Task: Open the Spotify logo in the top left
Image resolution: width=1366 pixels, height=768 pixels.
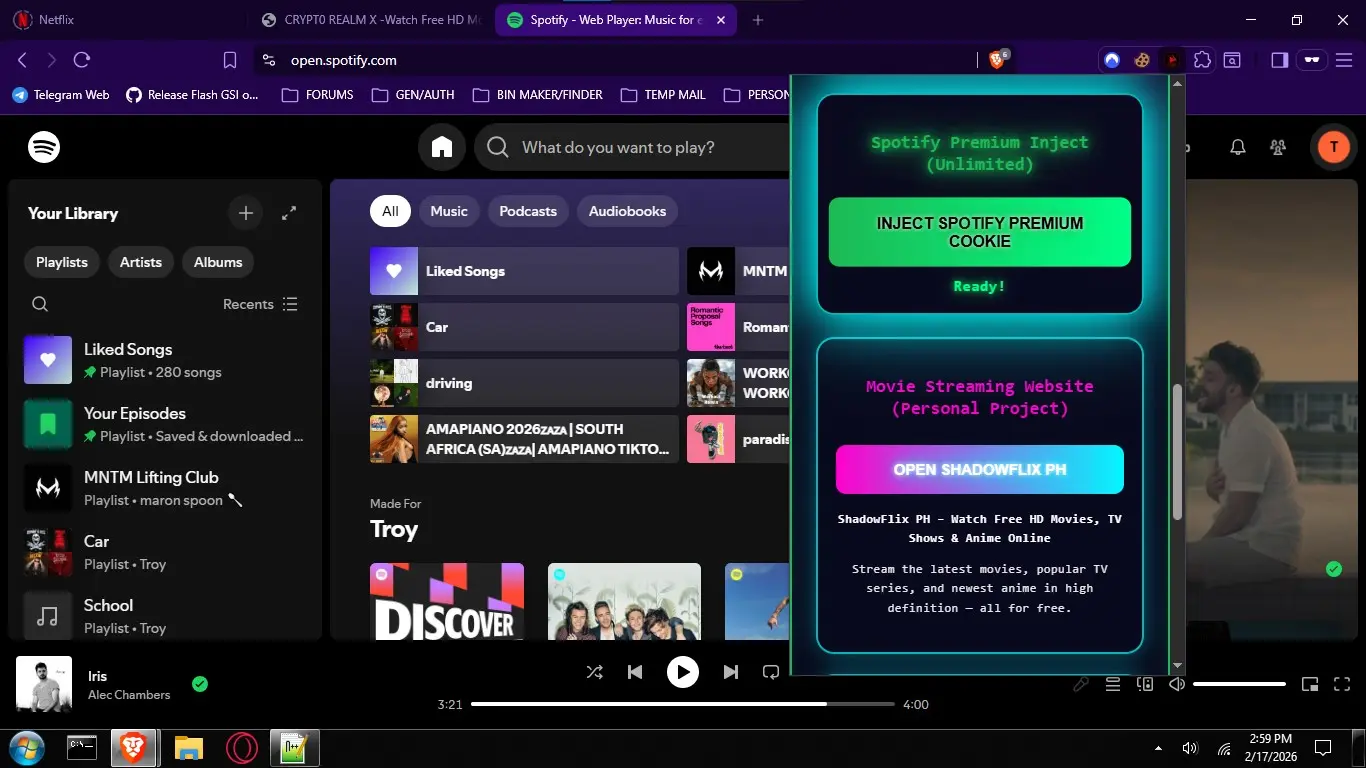Action: coord(44,148)
